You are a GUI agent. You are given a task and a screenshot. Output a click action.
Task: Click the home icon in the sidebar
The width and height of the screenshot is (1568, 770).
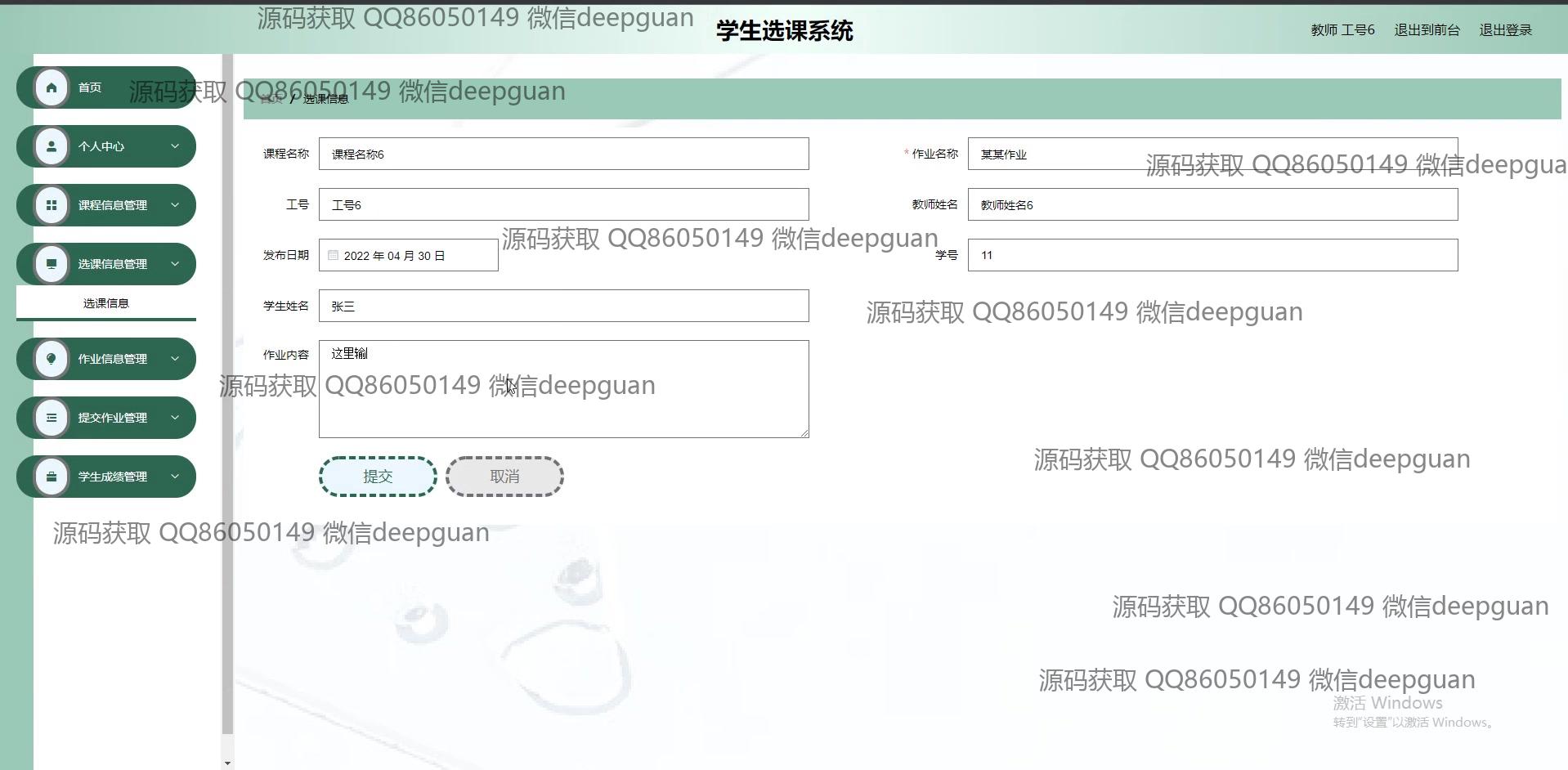52,87
